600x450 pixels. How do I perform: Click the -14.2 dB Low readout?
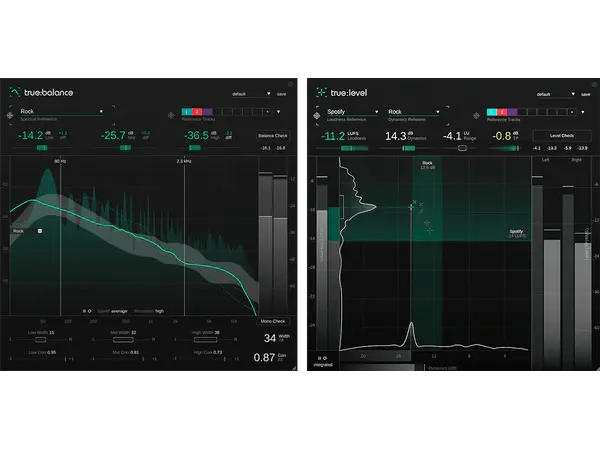pyautogui.click(x=31, y=135)
